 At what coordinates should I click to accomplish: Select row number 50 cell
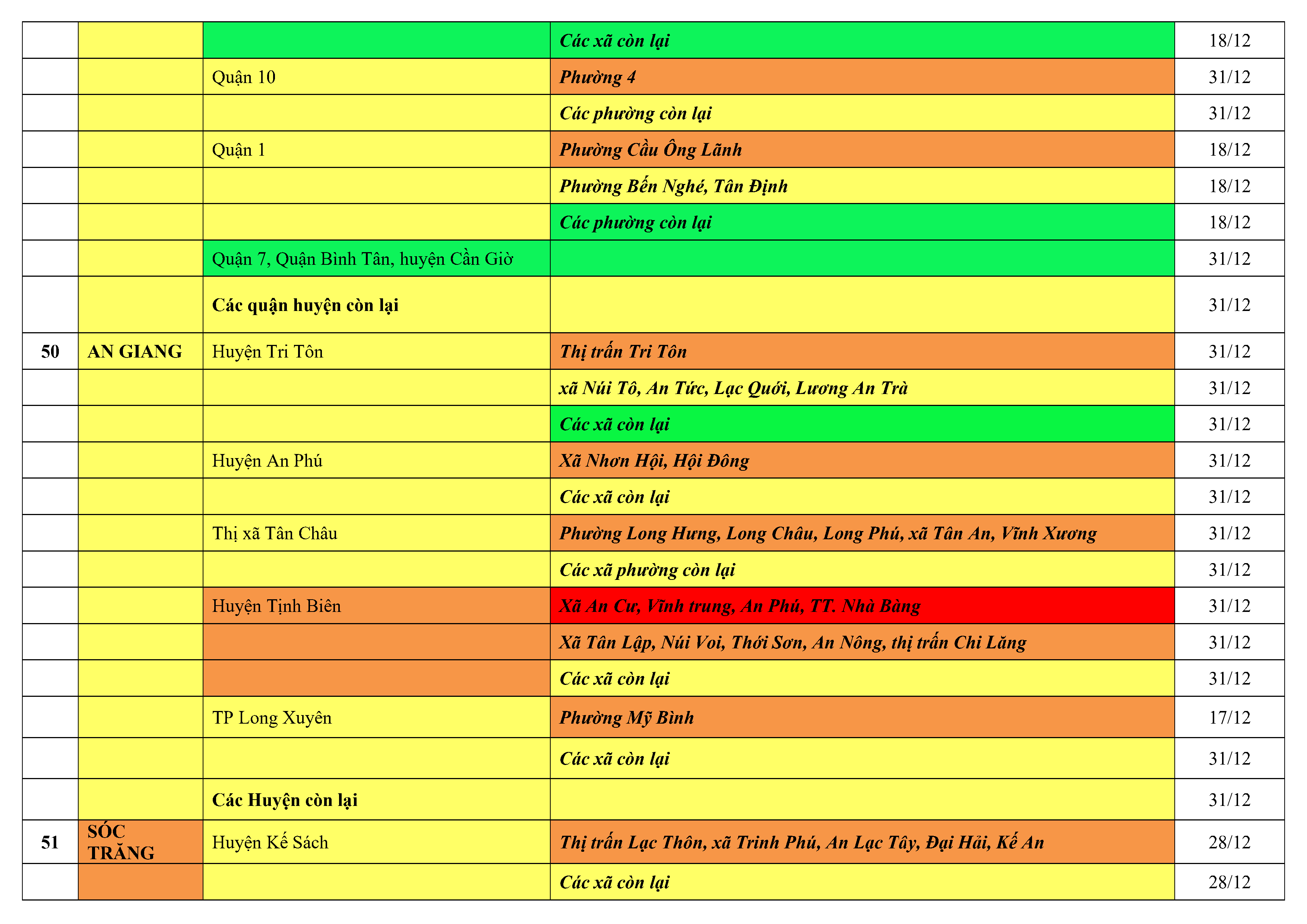tap(50, 352)
